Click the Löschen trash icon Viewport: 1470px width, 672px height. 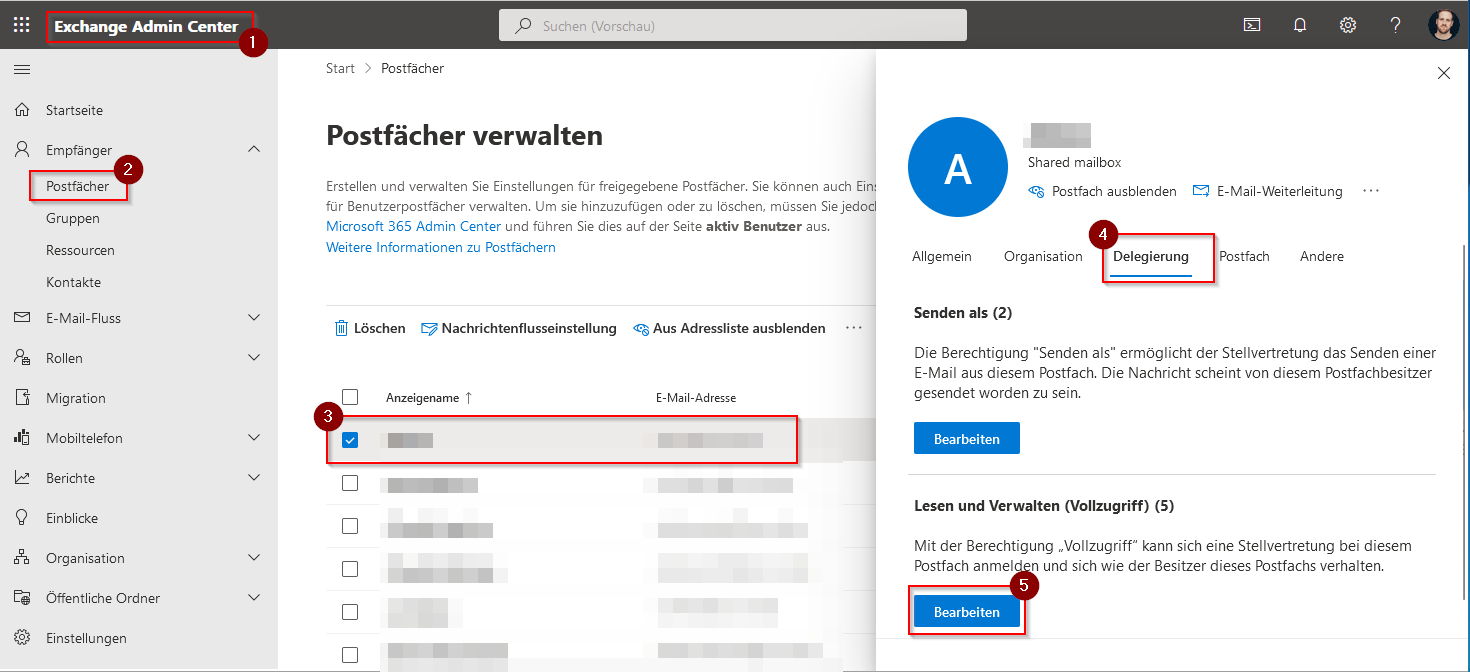341,328
